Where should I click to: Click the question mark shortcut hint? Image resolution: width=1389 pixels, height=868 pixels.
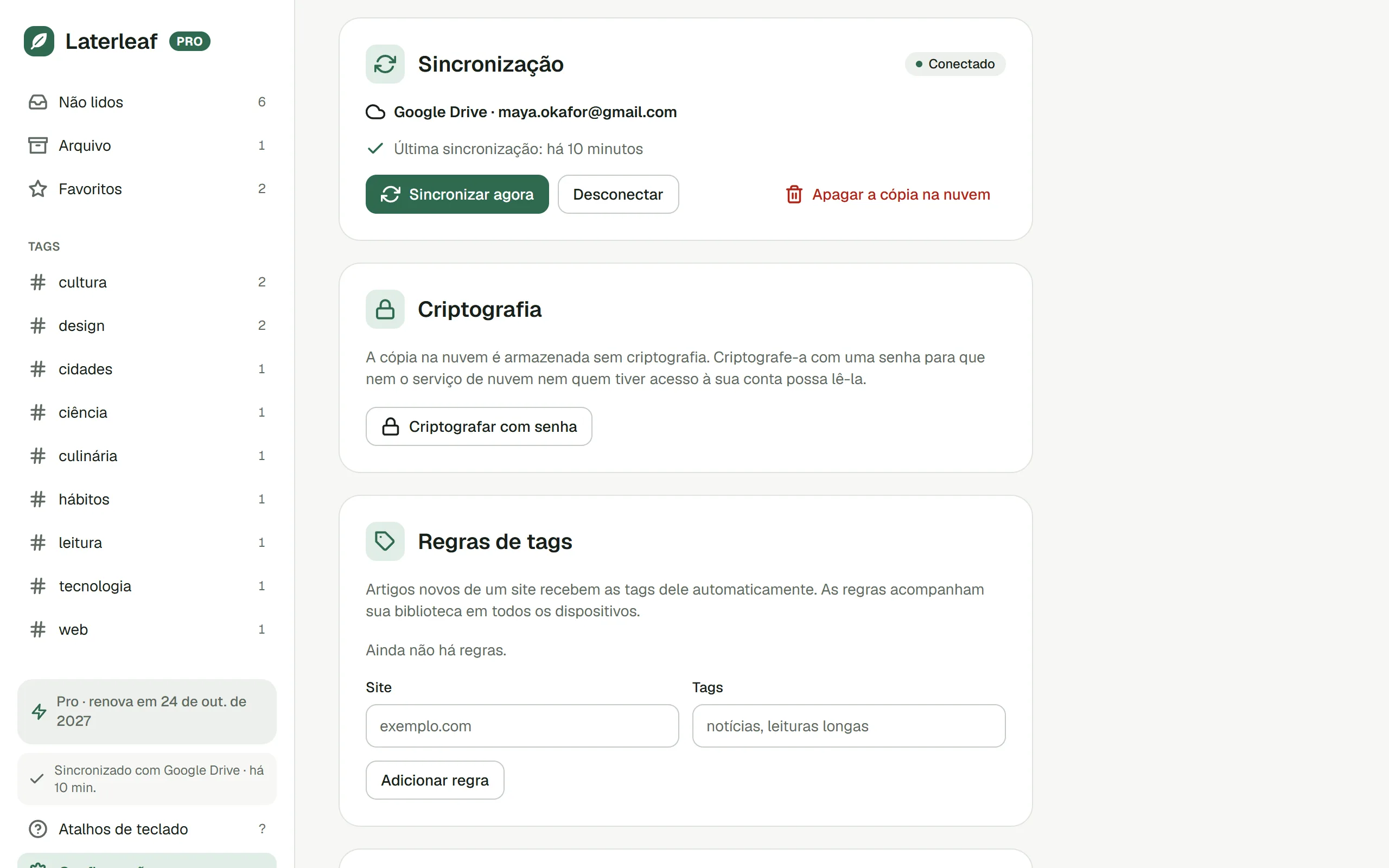click(x=262, y=828)
